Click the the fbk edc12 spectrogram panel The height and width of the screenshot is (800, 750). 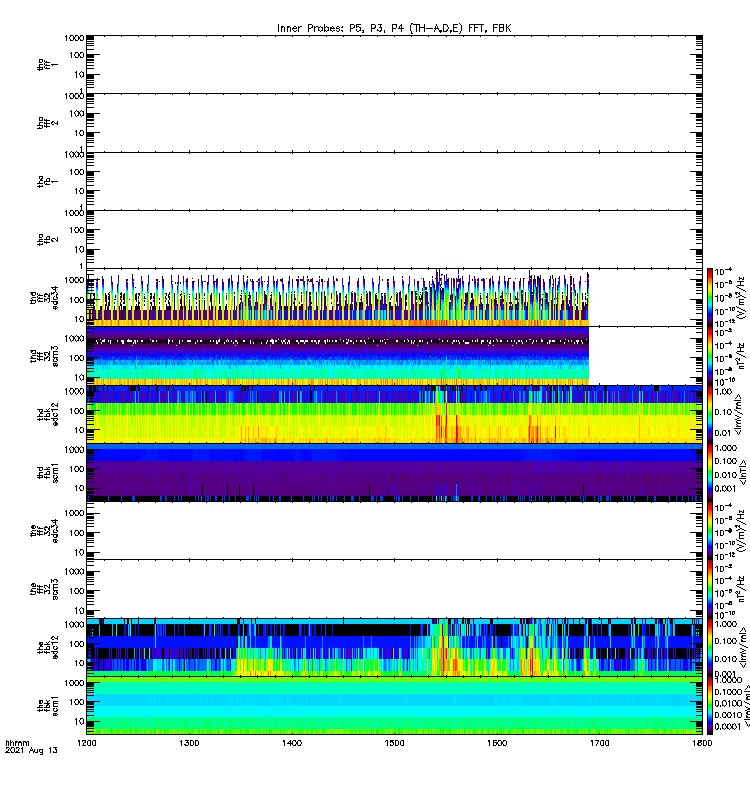tap(394, 647)
